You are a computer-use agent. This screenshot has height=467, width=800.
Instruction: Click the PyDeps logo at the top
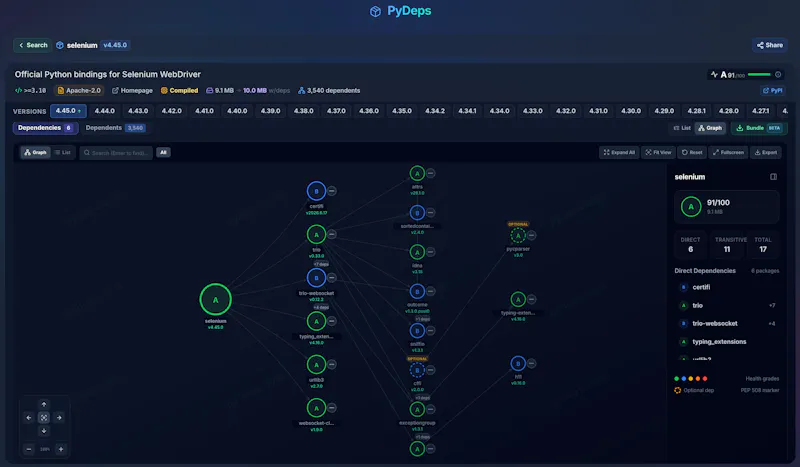pos(401,11)
